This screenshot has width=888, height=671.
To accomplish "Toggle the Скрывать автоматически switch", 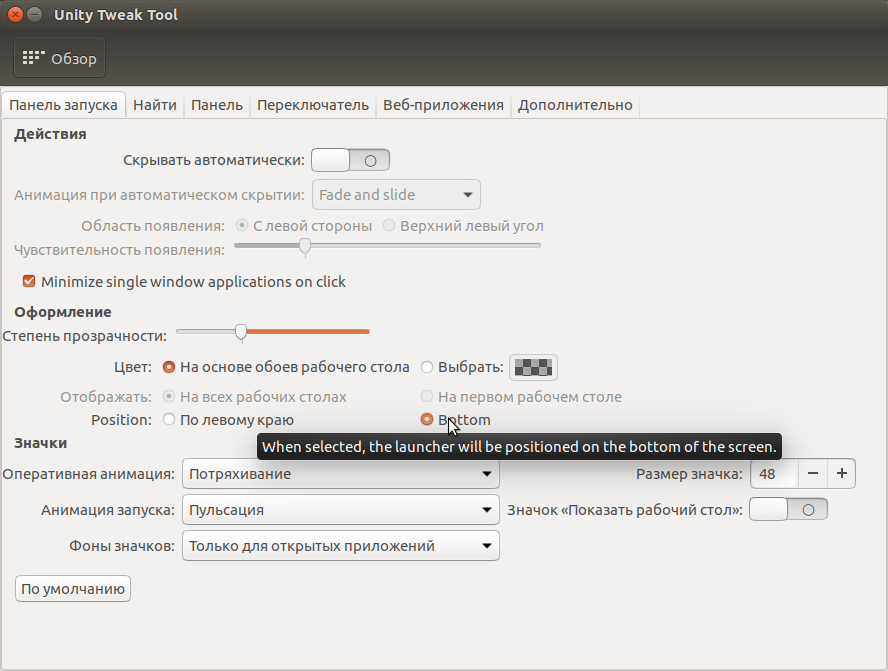I will point(351,160).
